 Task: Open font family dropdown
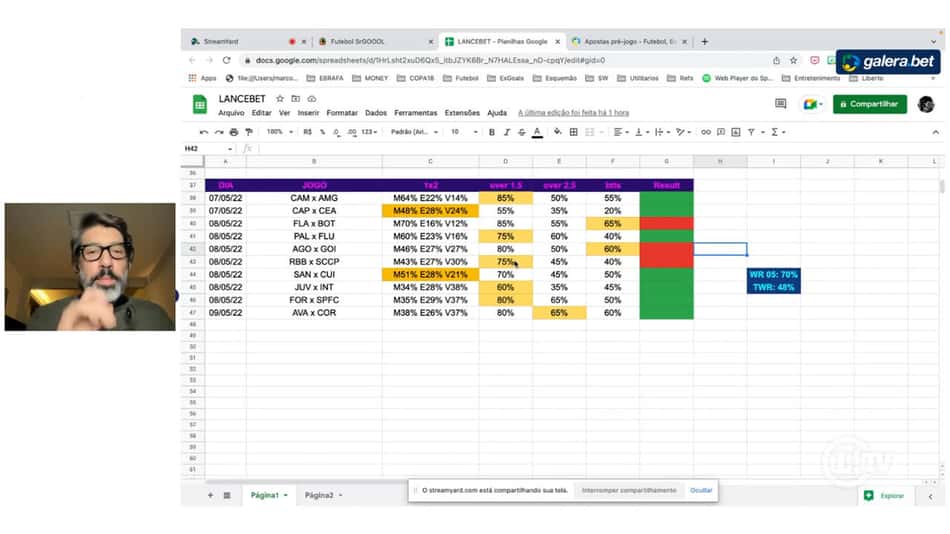coord(414,132)
